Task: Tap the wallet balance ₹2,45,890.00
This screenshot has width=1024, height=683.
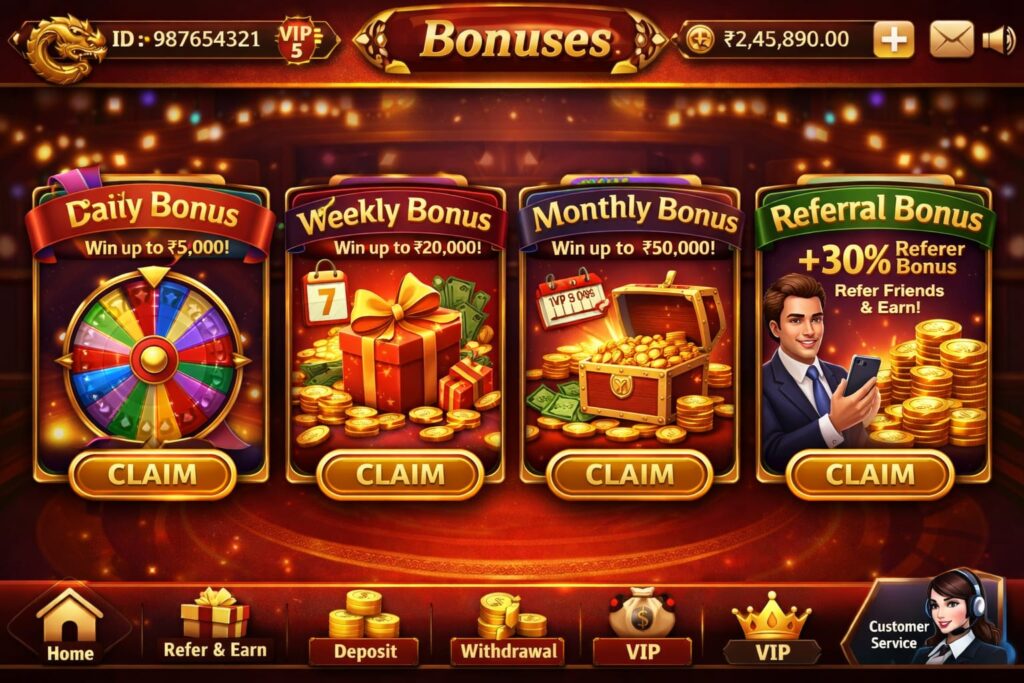Action: (786, 39)
